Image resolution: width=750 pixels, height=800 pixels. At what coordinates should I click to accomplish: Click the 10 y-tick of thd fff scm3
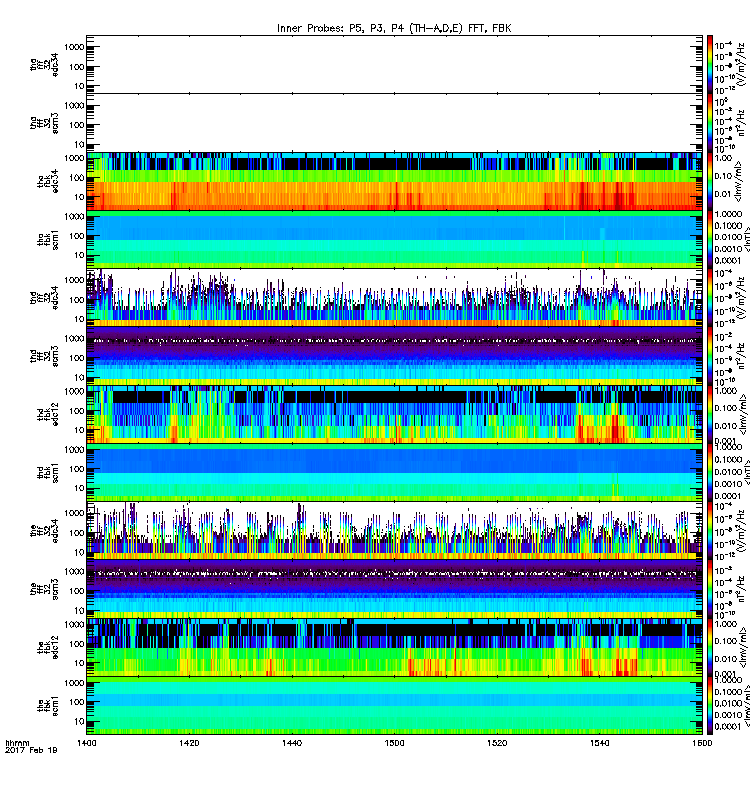[79, 378]
